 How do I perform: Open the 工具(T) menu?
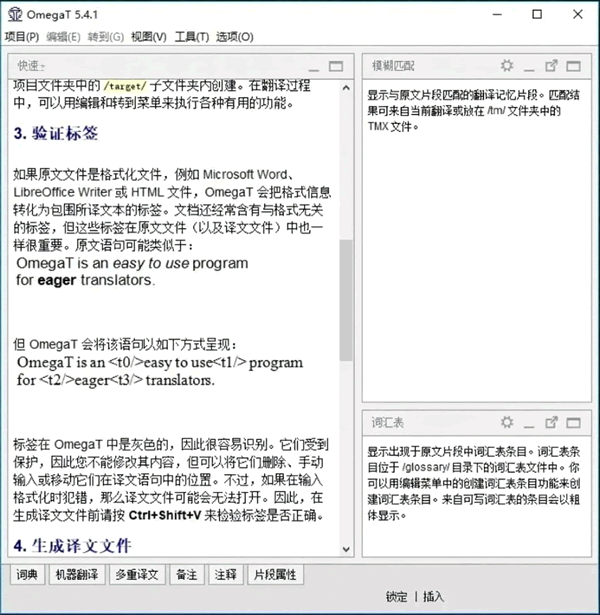pos(192,37)
